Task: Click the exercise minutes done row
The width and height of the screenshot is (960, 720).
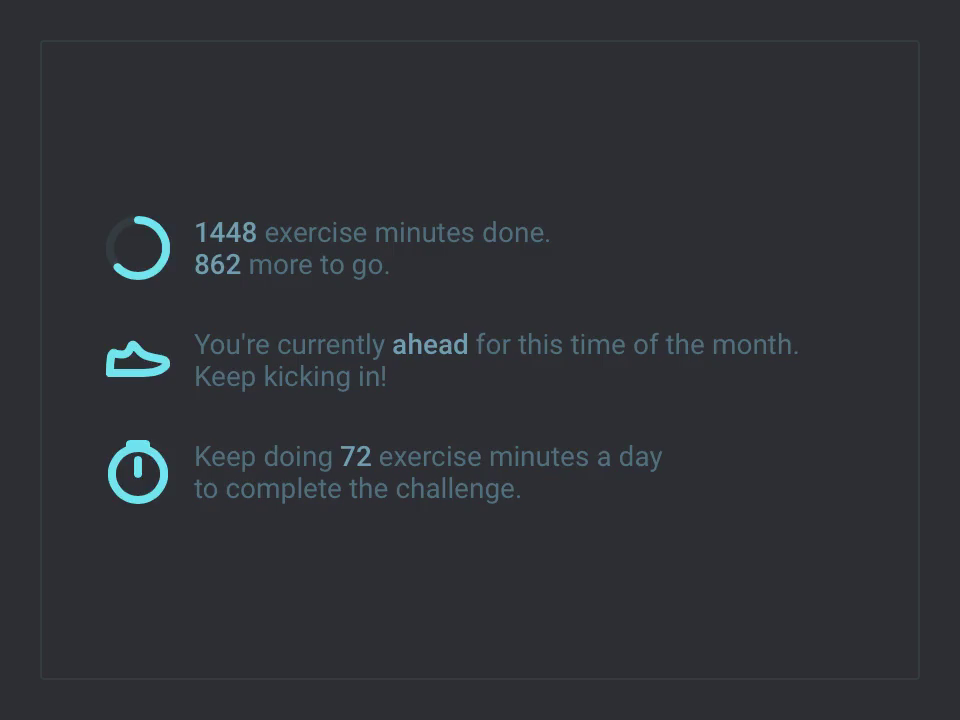Action: pos(372,232)
